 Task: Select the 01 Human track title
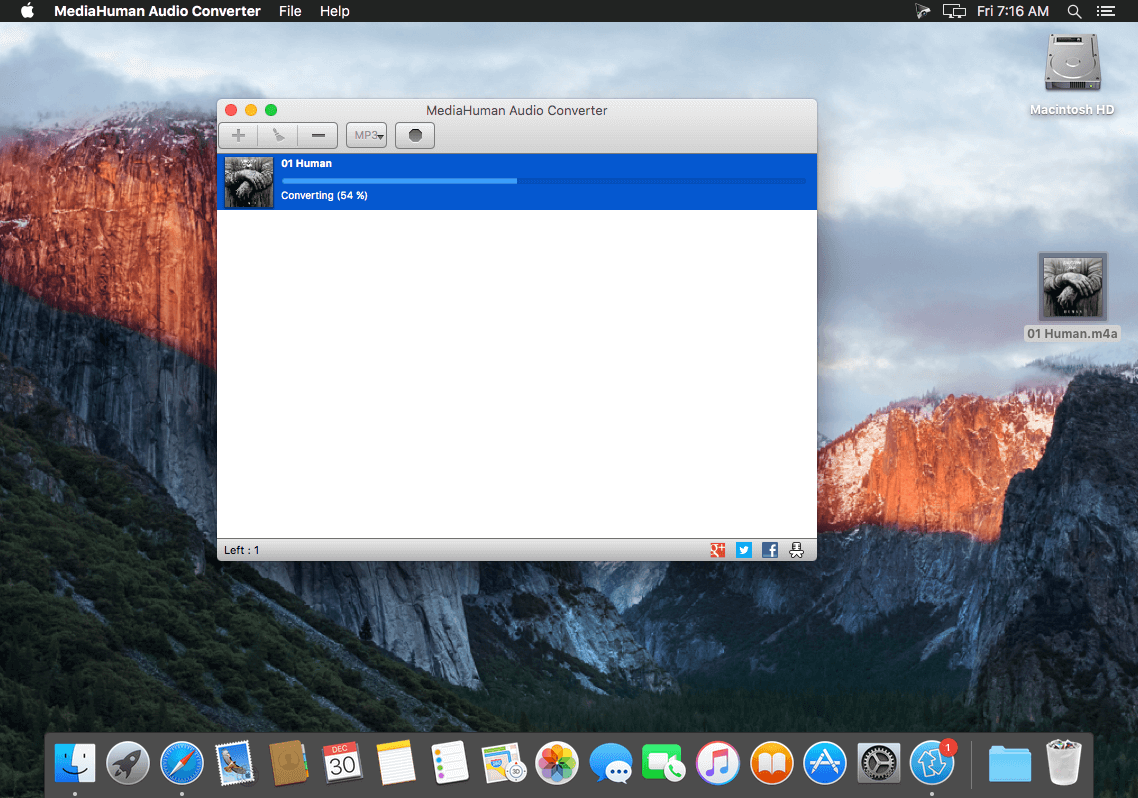coord(306,163)
